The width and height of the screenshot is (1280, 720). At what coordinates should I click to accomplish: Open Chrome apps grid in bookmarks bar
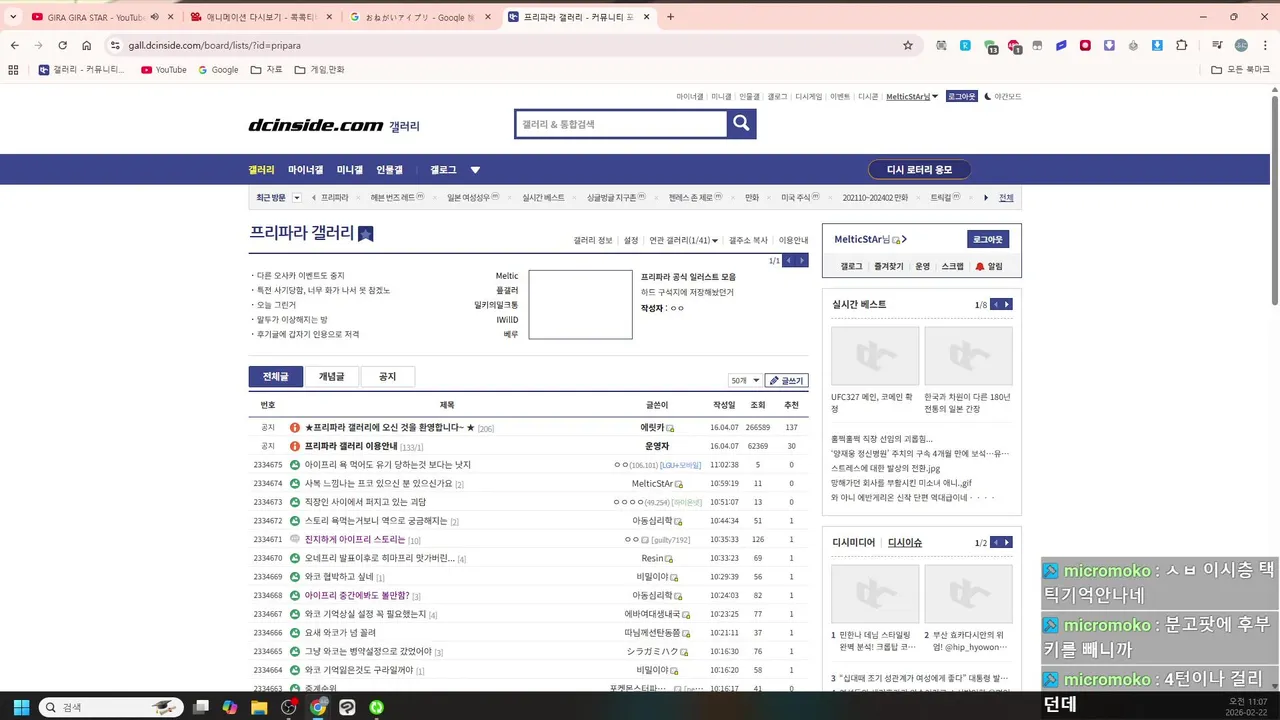pyautogui.click(x=13, y=70)
